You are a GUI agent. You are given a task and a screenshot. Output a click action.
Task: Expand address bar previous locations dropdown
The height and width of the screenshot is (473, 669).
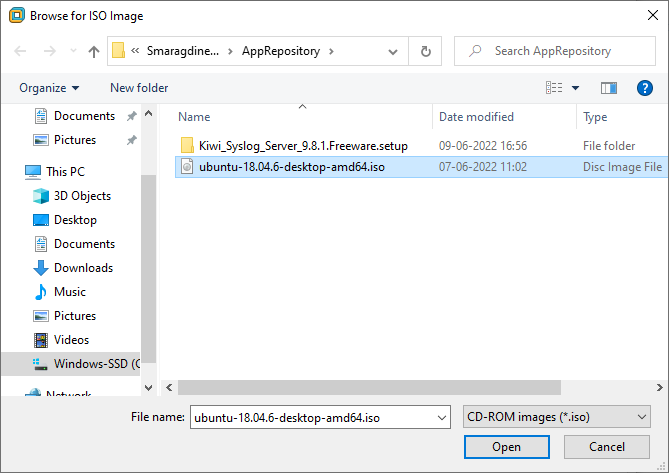pos(393,52)
